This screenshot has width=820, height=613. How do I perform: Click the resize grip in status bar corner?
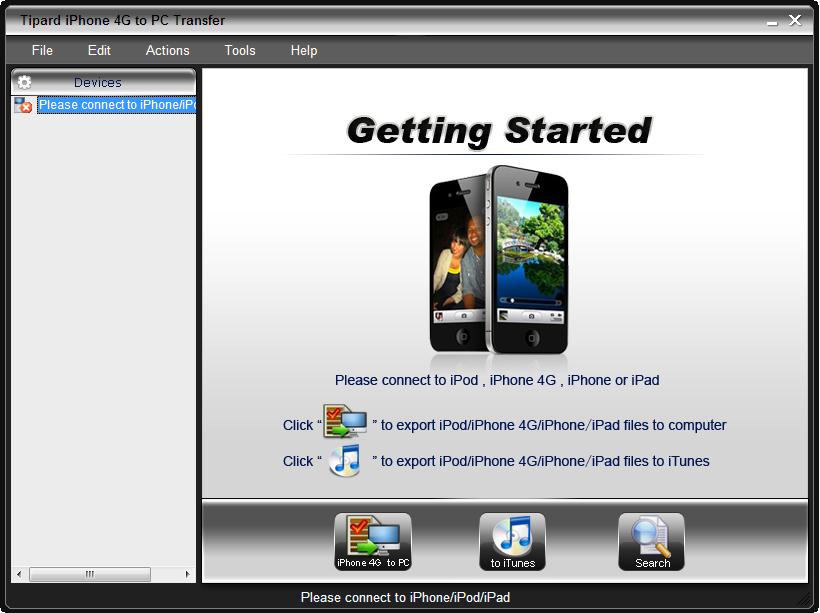[x=806, y=600]
